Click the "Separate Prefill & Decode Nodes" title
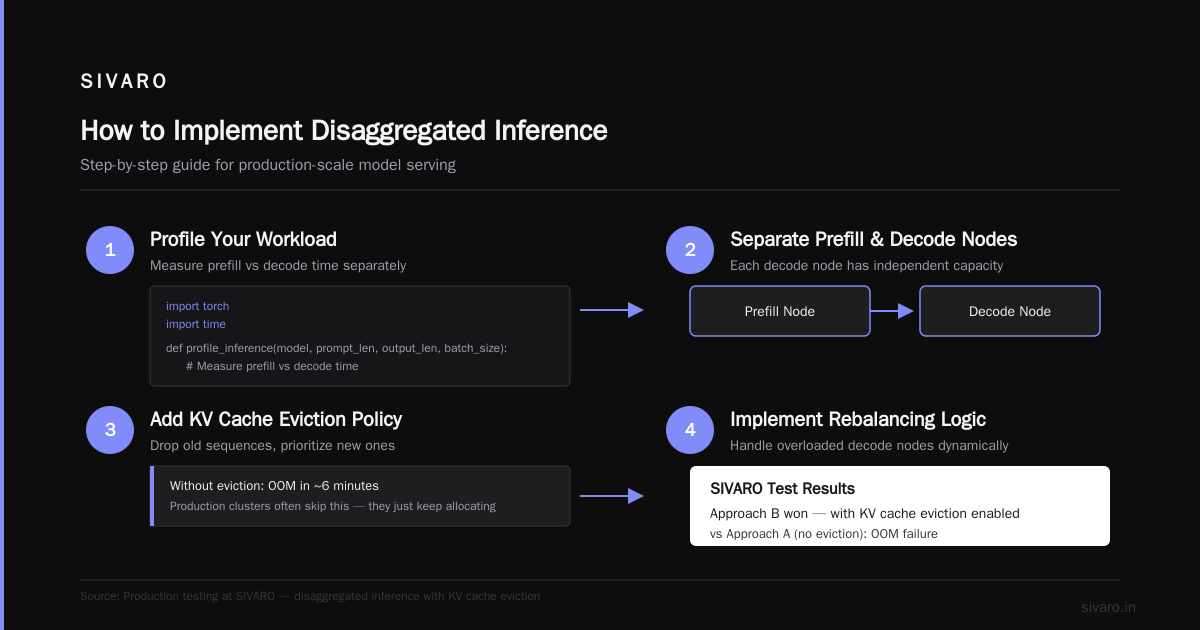The width and height of the screenshot is (1200, 630). 874,239
